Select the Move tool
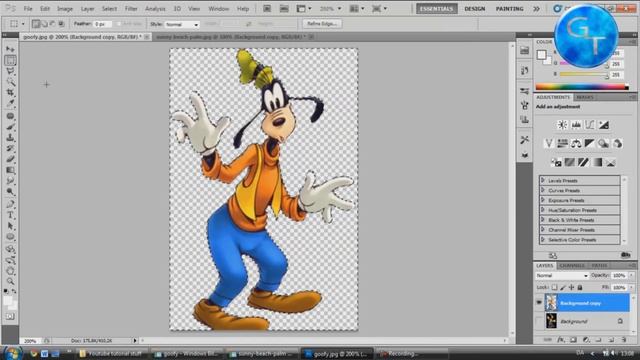Viewport: 640px width, 360px height. pos(10,49)
